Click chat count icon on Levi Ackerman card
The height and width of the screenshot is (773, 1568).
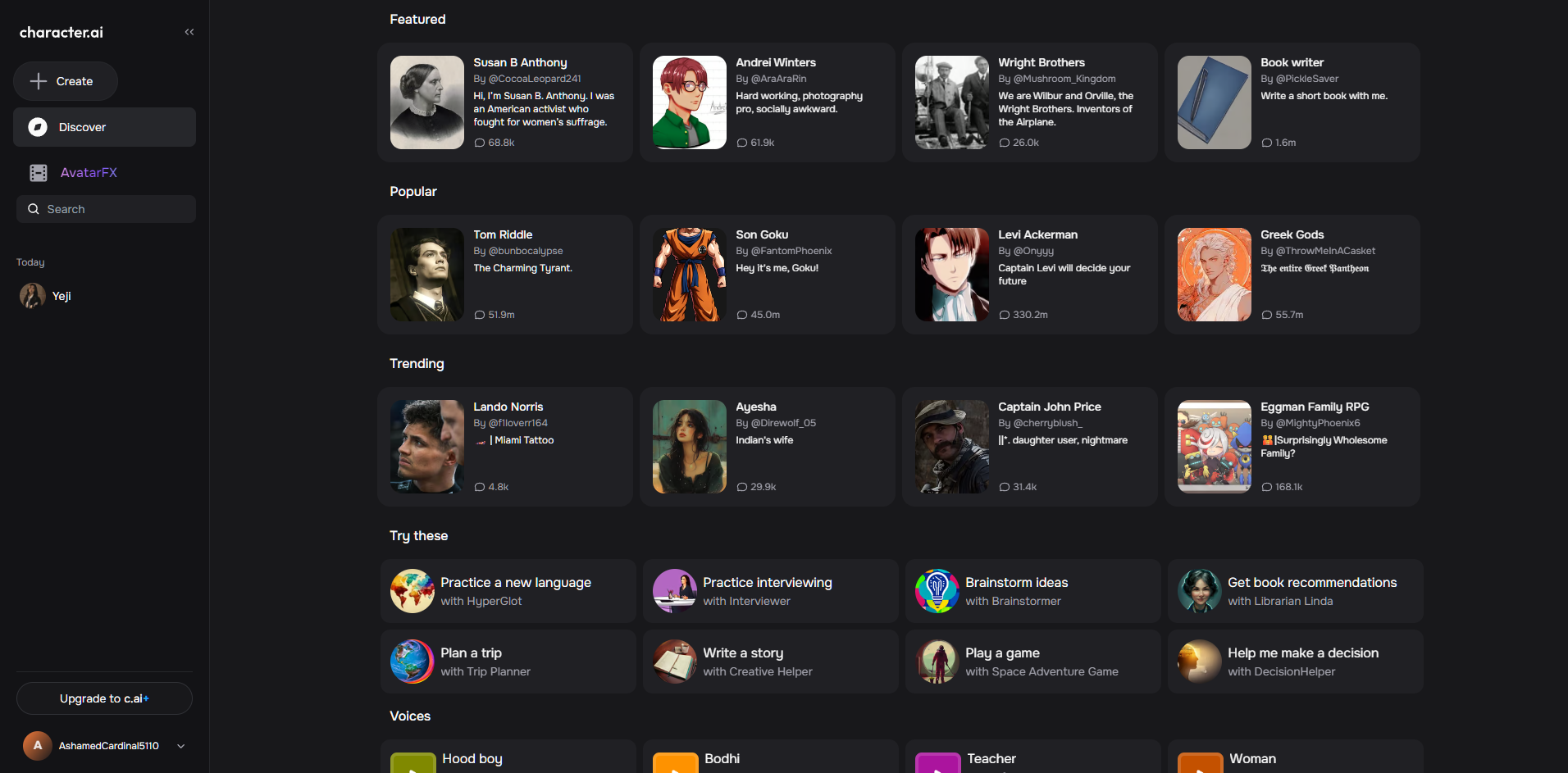click(x=1005, y=315)
